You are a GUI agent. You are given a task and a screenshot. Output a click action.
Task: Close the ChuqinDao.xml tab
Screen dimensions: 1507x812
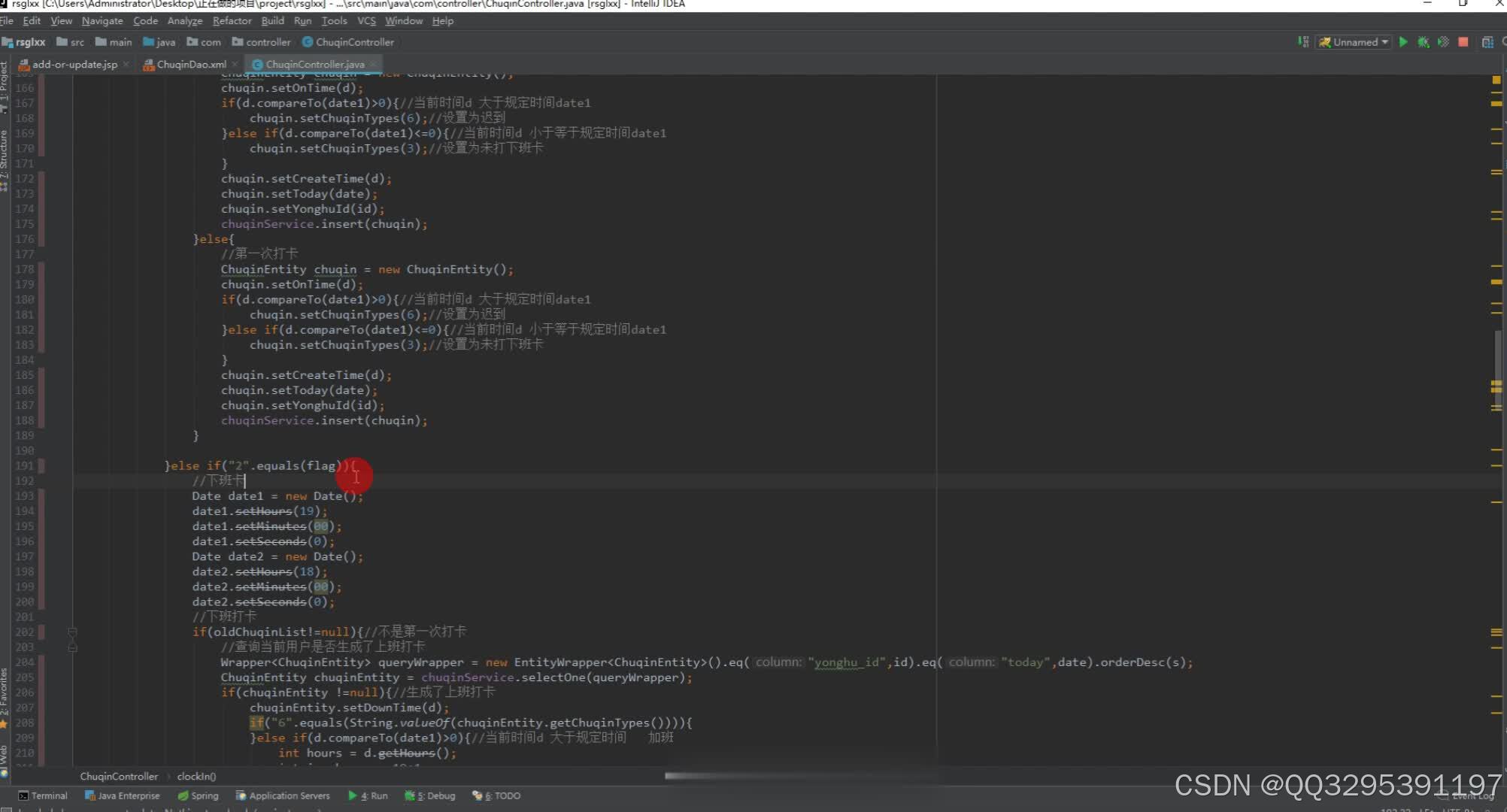click(x=235, y=64)
